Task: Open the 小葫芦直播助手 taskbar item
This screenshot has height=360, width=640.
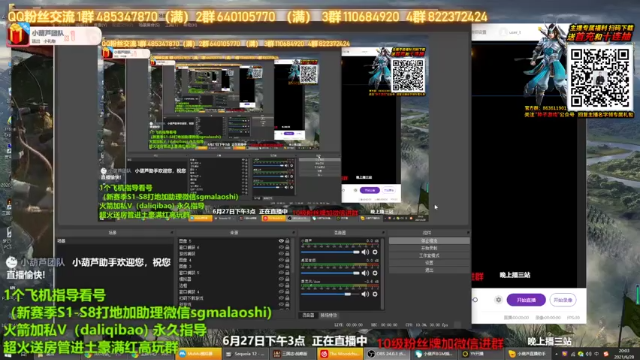Action: (x=528, y=353)
